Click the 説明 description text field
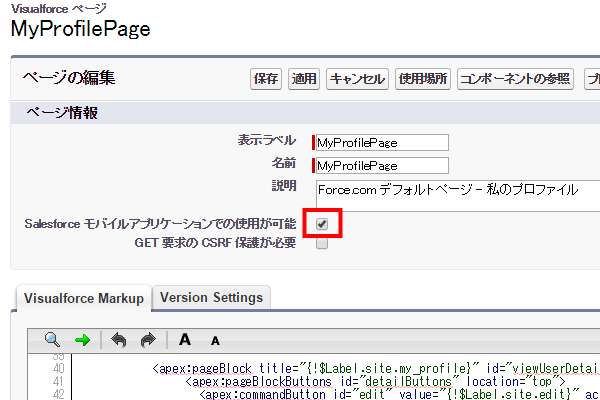This screenshot has width=600, height=400. [455, 188]
